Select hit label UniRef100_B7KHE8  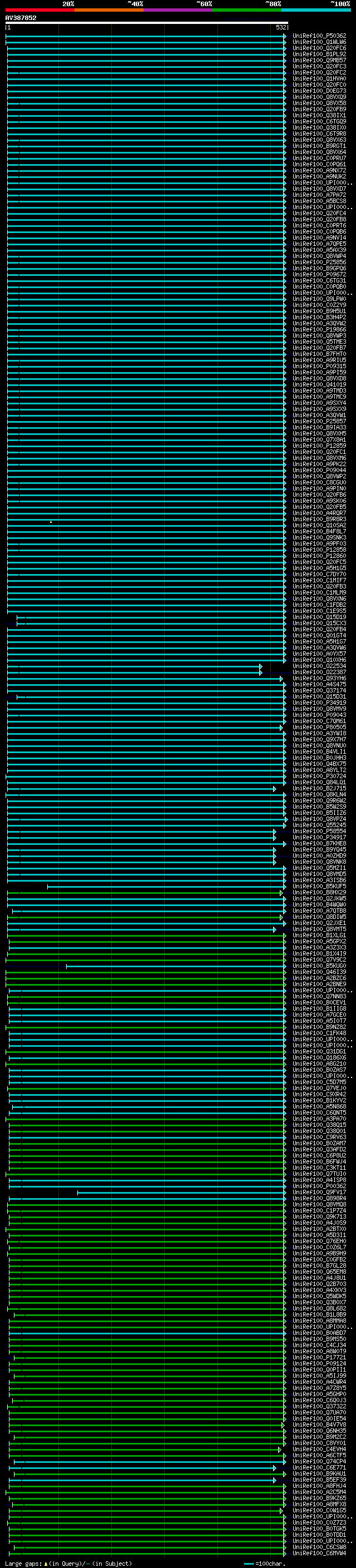tap(319, 844)
